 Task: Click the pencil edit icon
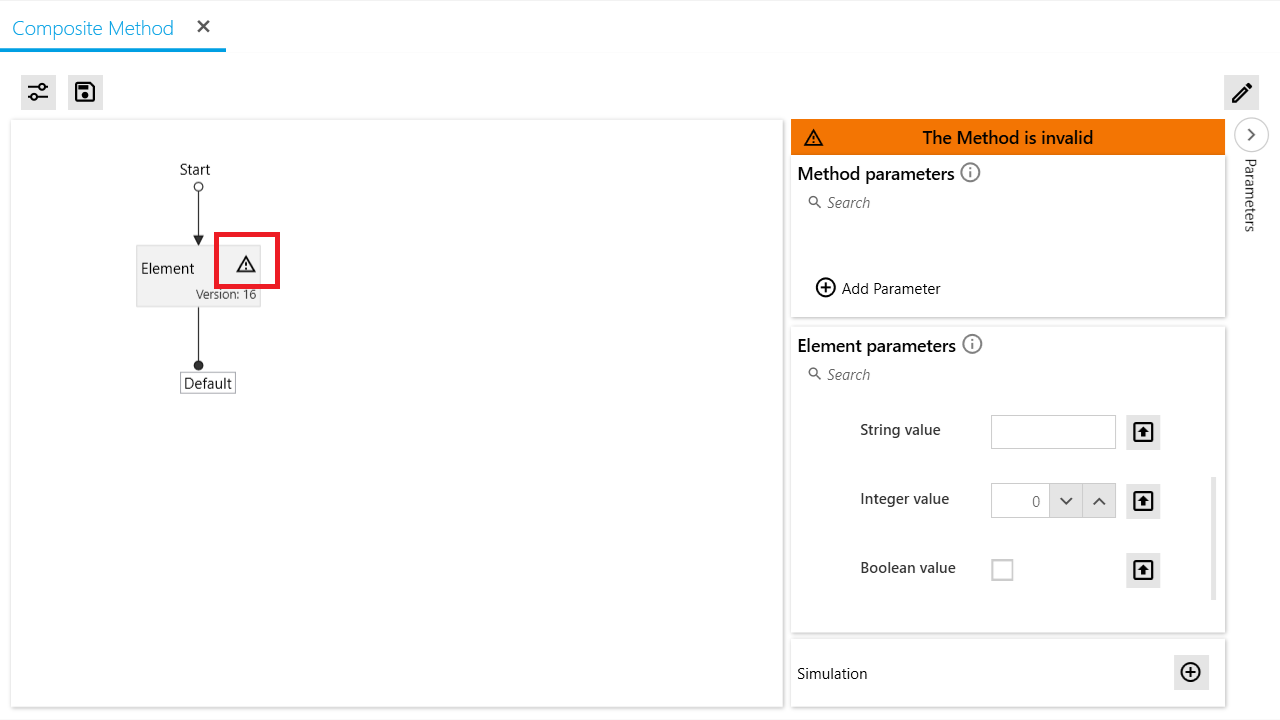tap(1241, 93)
